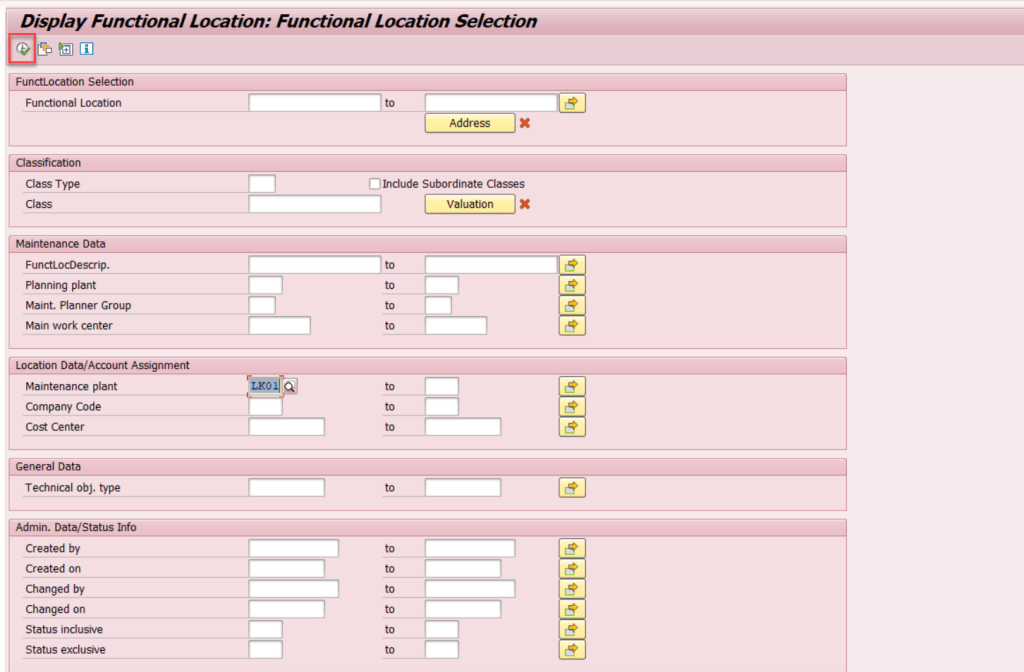The height and width of the screenshot is (672, 1024).
Task: Open multiple selection for Technical obj. type
Action: pyautogui.click(x=571, y=487)
